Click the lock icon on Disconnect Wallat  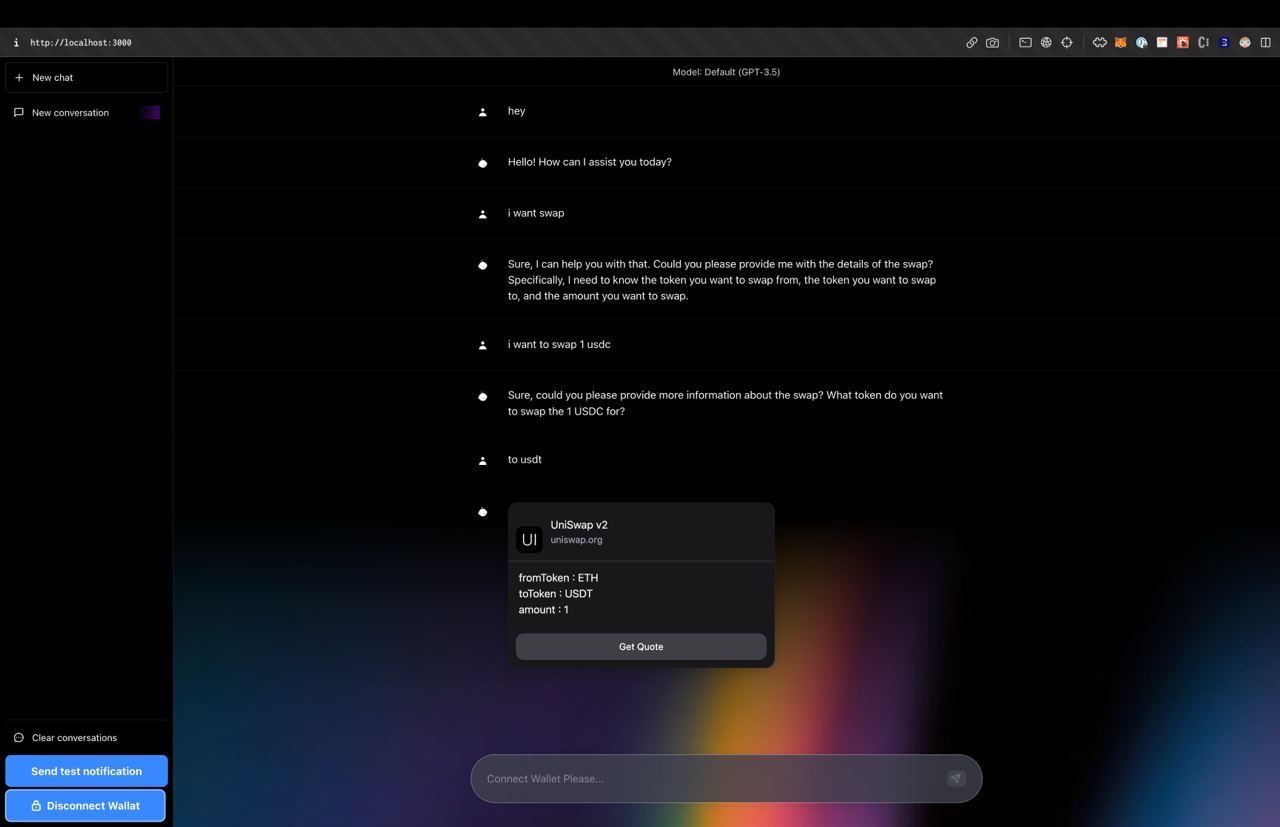coord(36,806)
